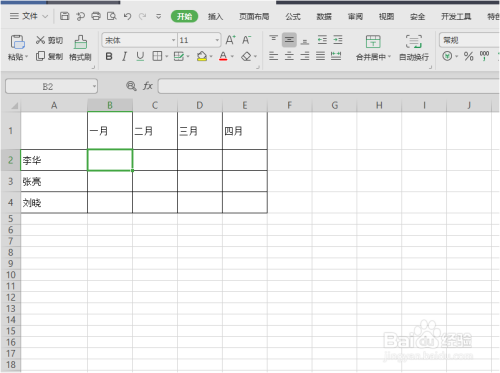Switch to the 数据 tab
This screenshot has width=500, height=373.
coord(324,16)
